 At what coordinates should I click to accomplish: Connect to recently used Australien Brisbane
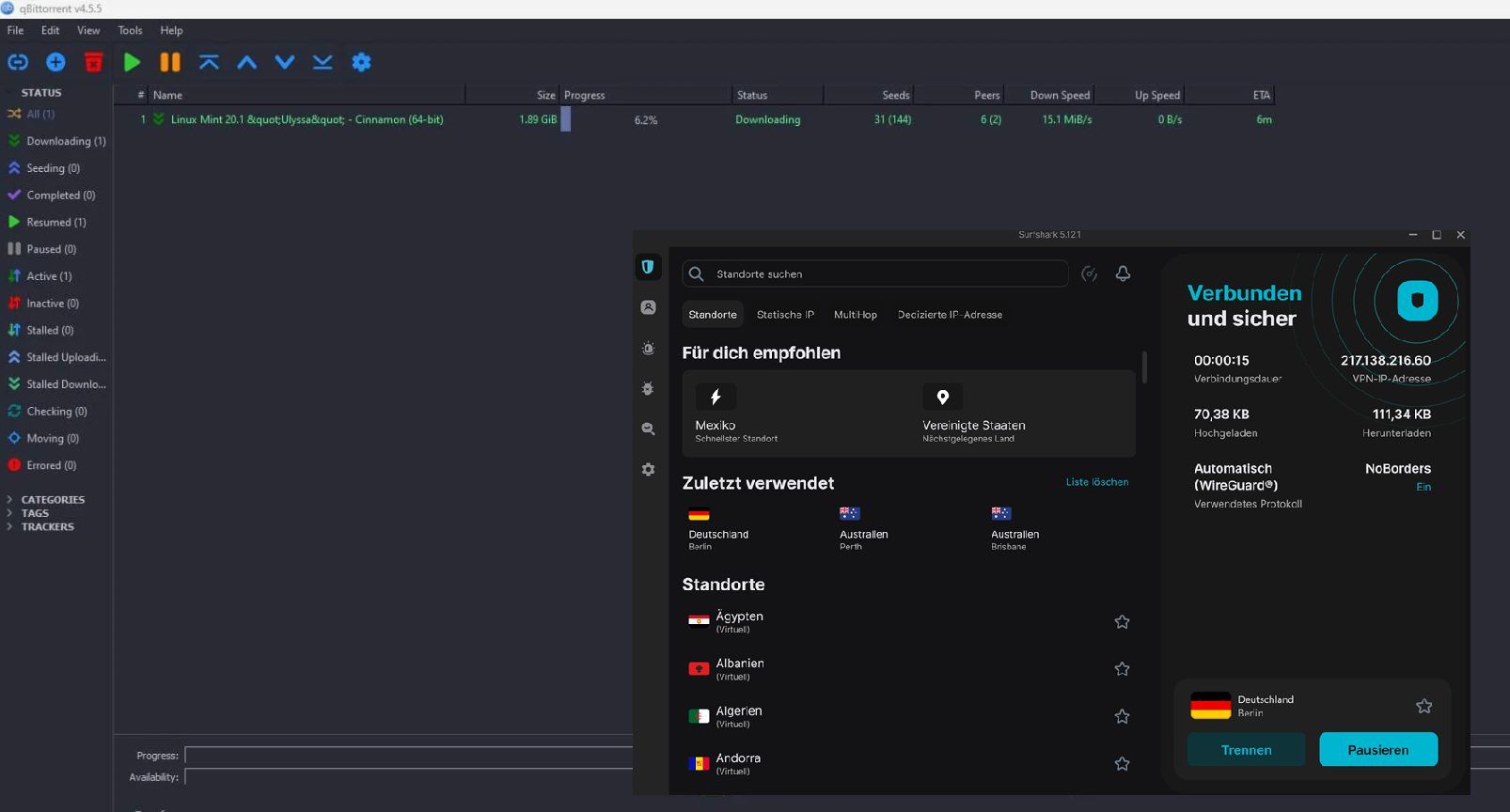(1015, 528)
